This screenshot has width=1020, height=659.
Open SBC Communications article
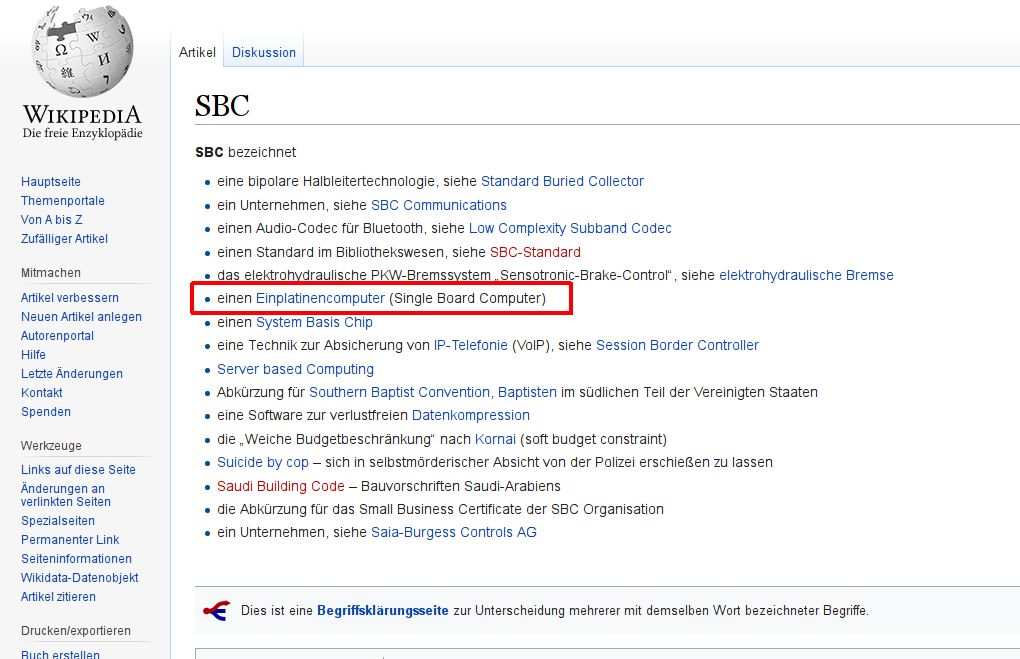[438, 205]
